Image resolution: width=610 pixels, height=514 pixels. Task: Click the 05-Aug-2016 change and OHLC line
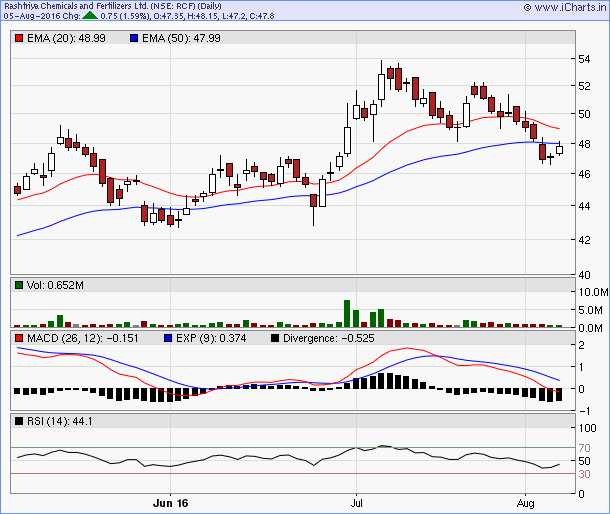139,16
